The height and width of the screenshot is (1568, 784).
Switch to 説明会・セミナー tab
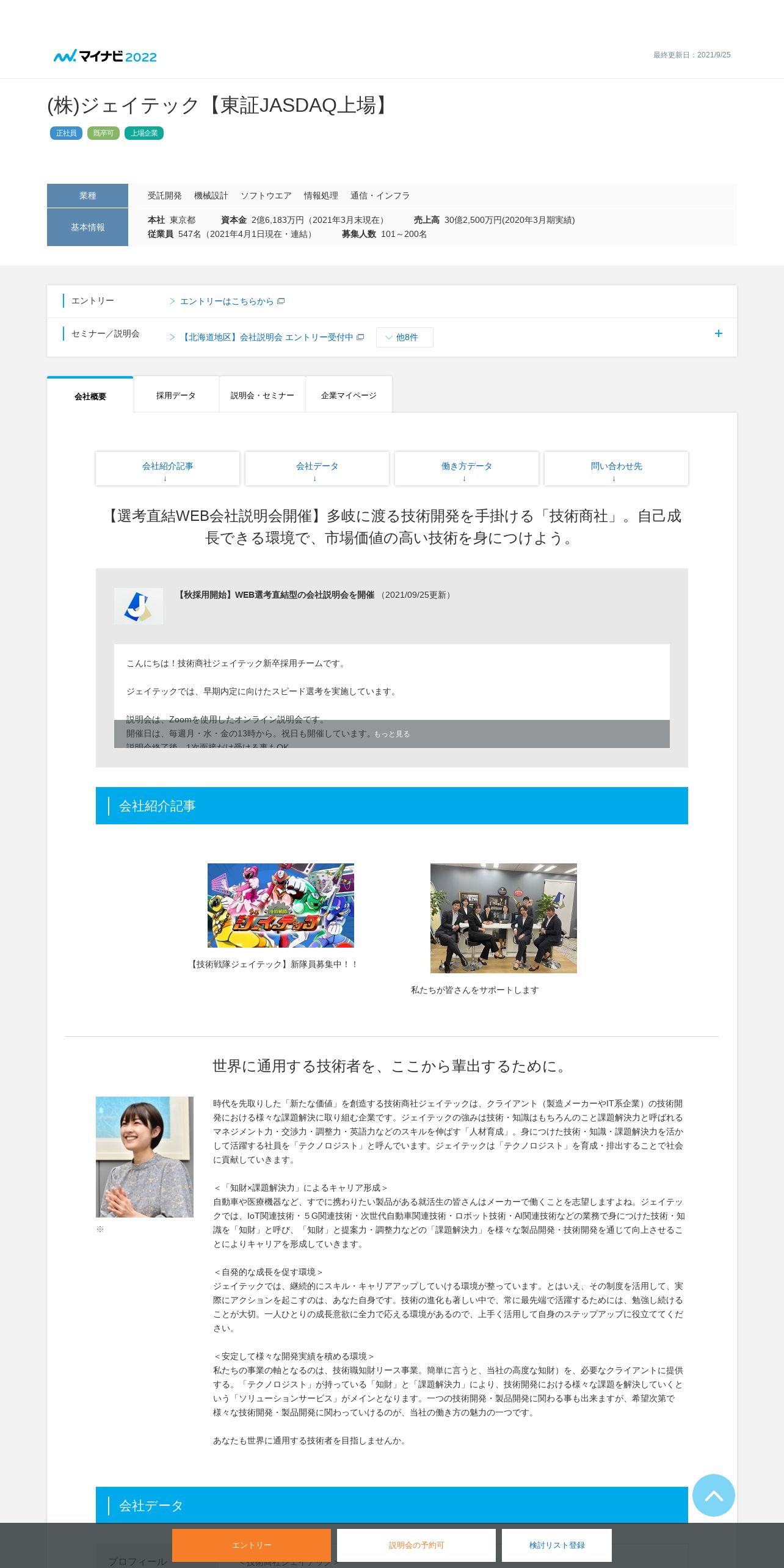(x=262, y=395)
